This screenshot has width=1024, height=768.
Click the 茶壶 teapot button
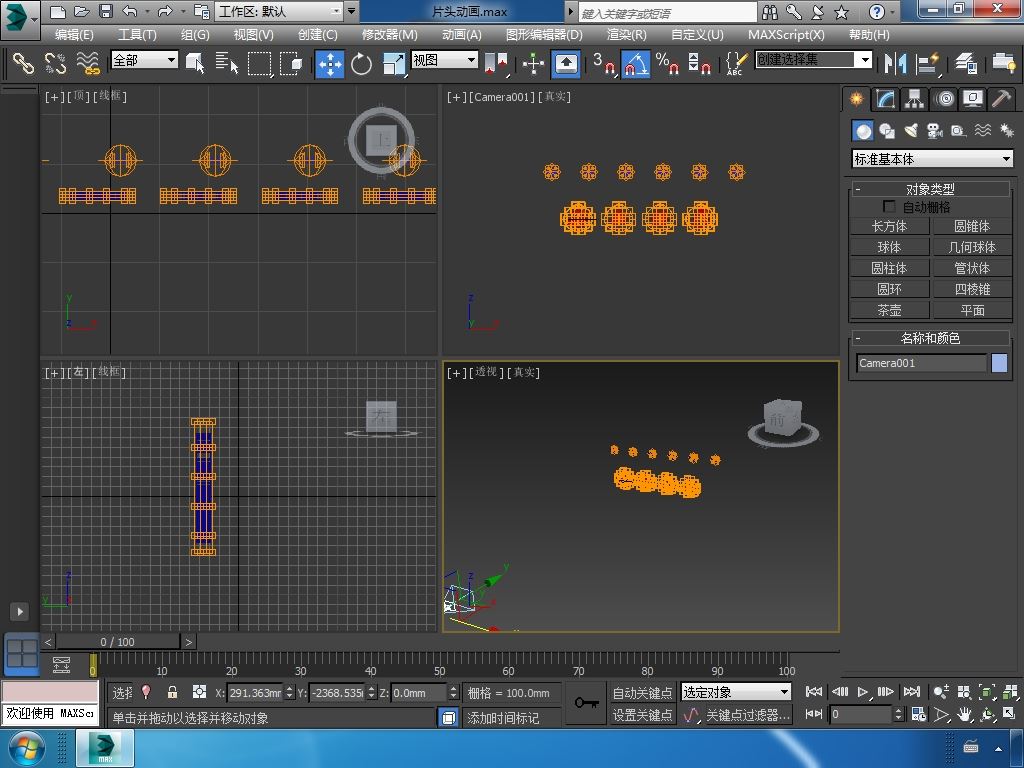click(x=889, y=310)
